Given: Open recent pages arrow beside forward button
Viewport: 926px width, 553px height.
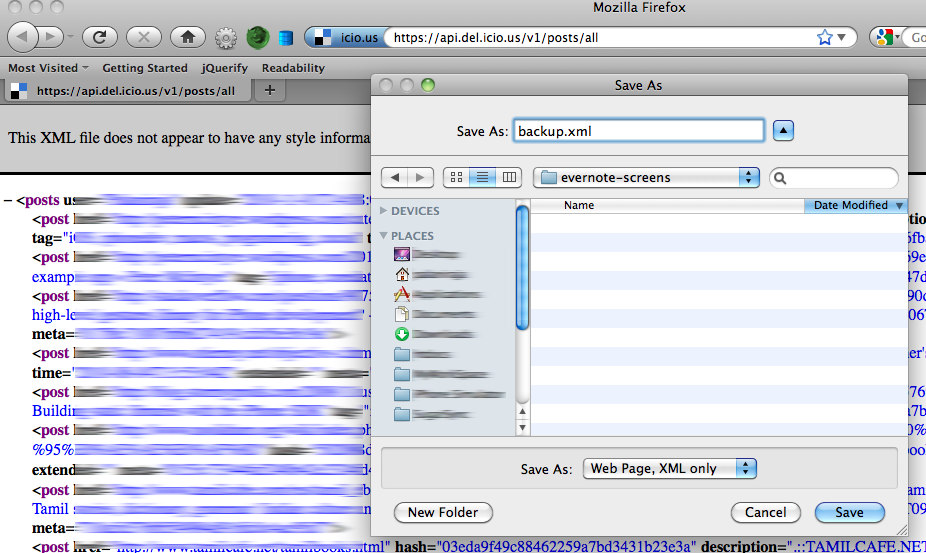Looking at the screenshot, I should [70, 37].
